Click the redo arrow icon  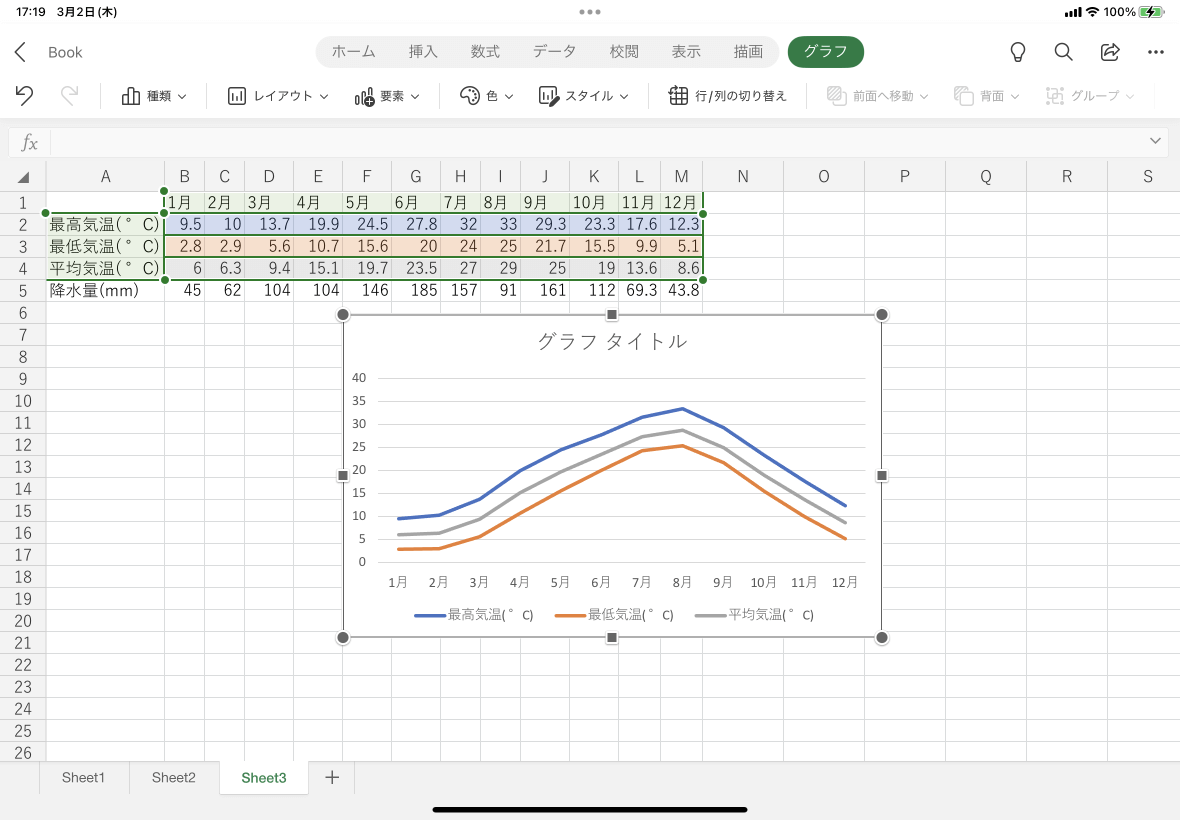[x=69, y=96]
